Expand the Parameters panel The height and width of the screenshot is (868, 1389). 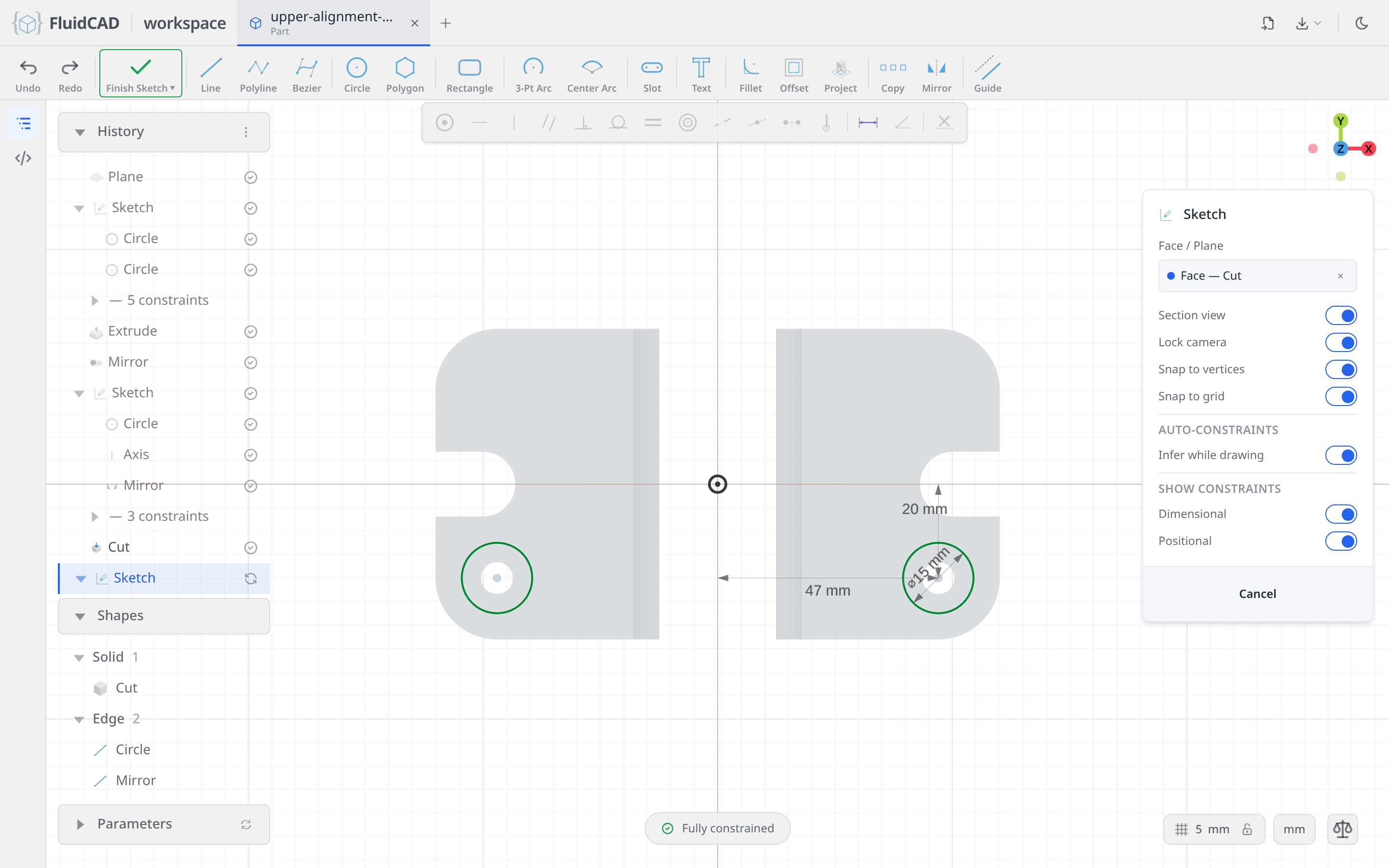pos(81,825)
